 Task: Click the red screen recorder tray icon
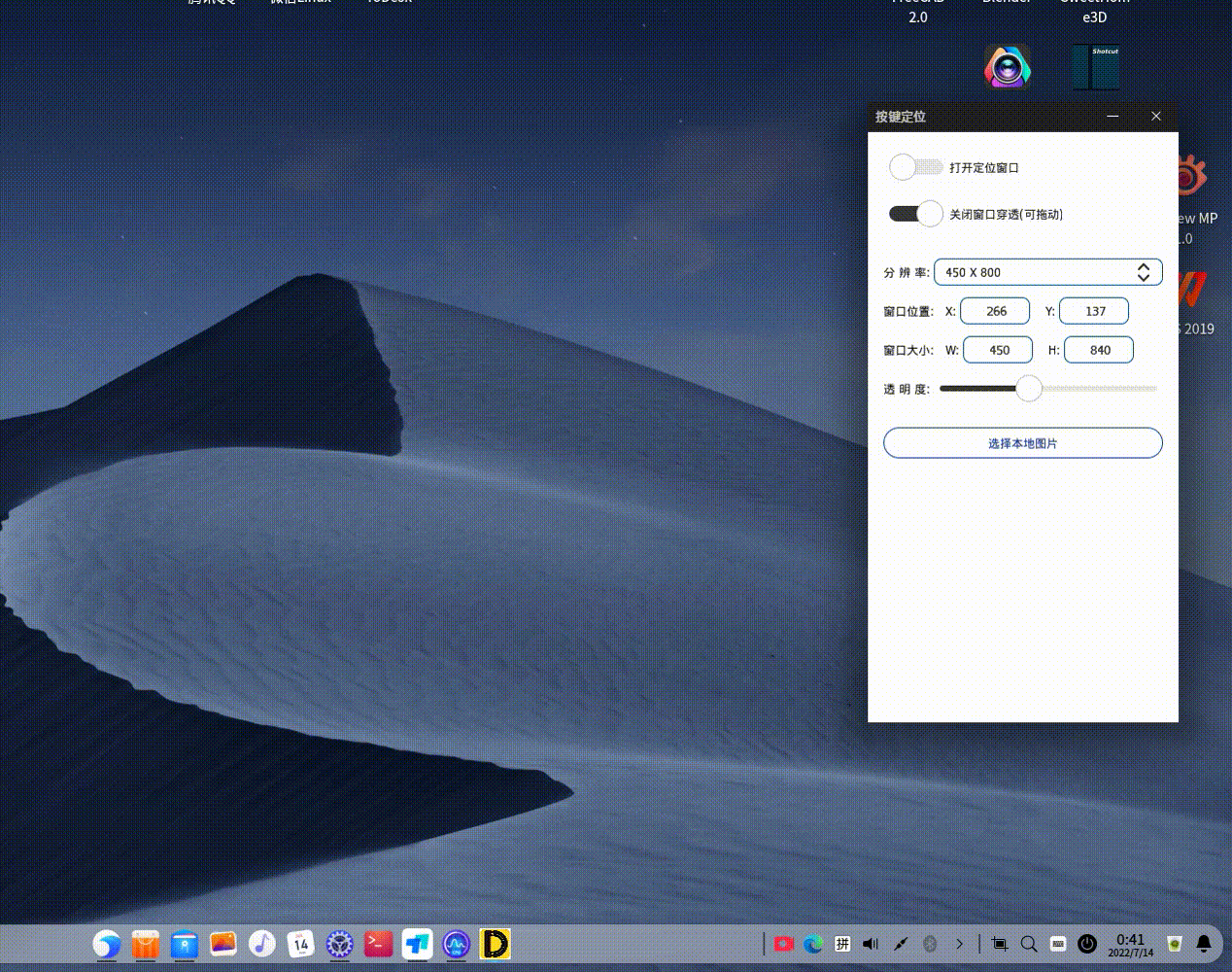(x=784, y=943)
